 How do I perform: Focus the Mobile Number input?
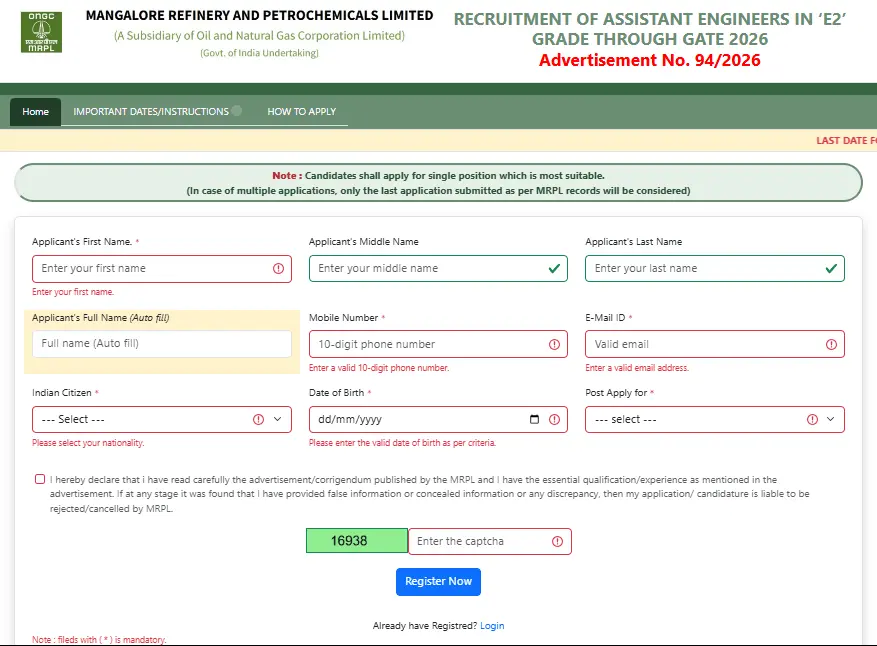click(x=438, y=345)
